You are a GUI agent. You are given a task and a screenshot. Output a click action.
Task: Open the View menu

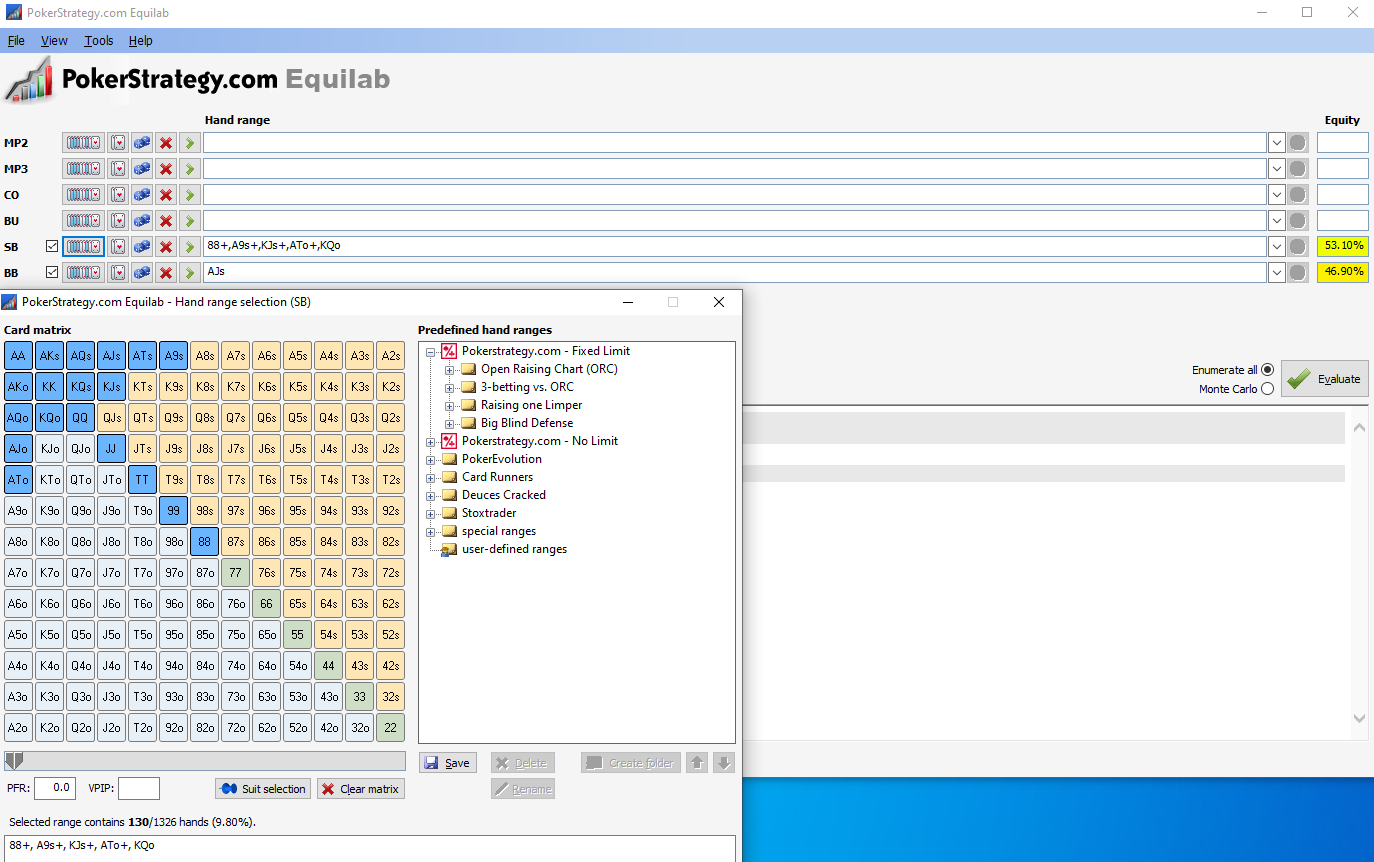click(54, 41)
